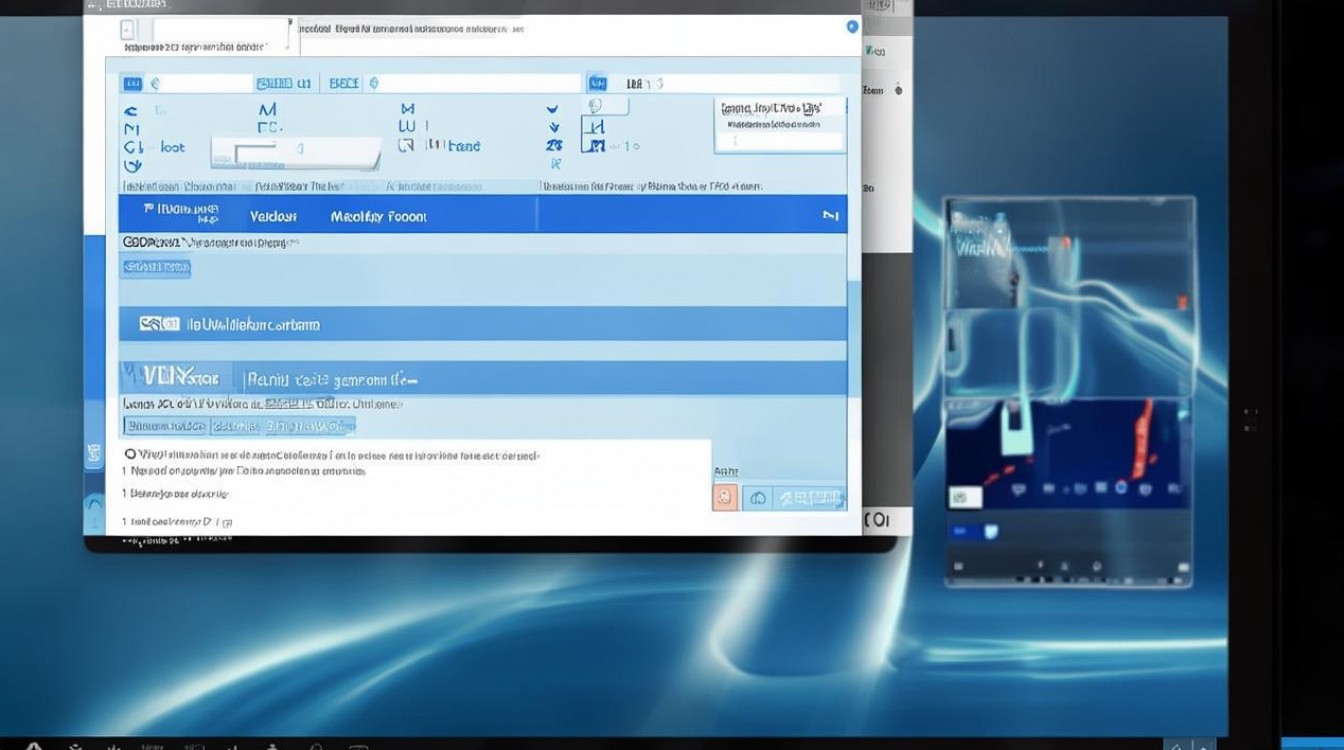This screenshot has height=750, width=1344.
Task: Click the first downward chevron in the options area
Action: point(552,108)
